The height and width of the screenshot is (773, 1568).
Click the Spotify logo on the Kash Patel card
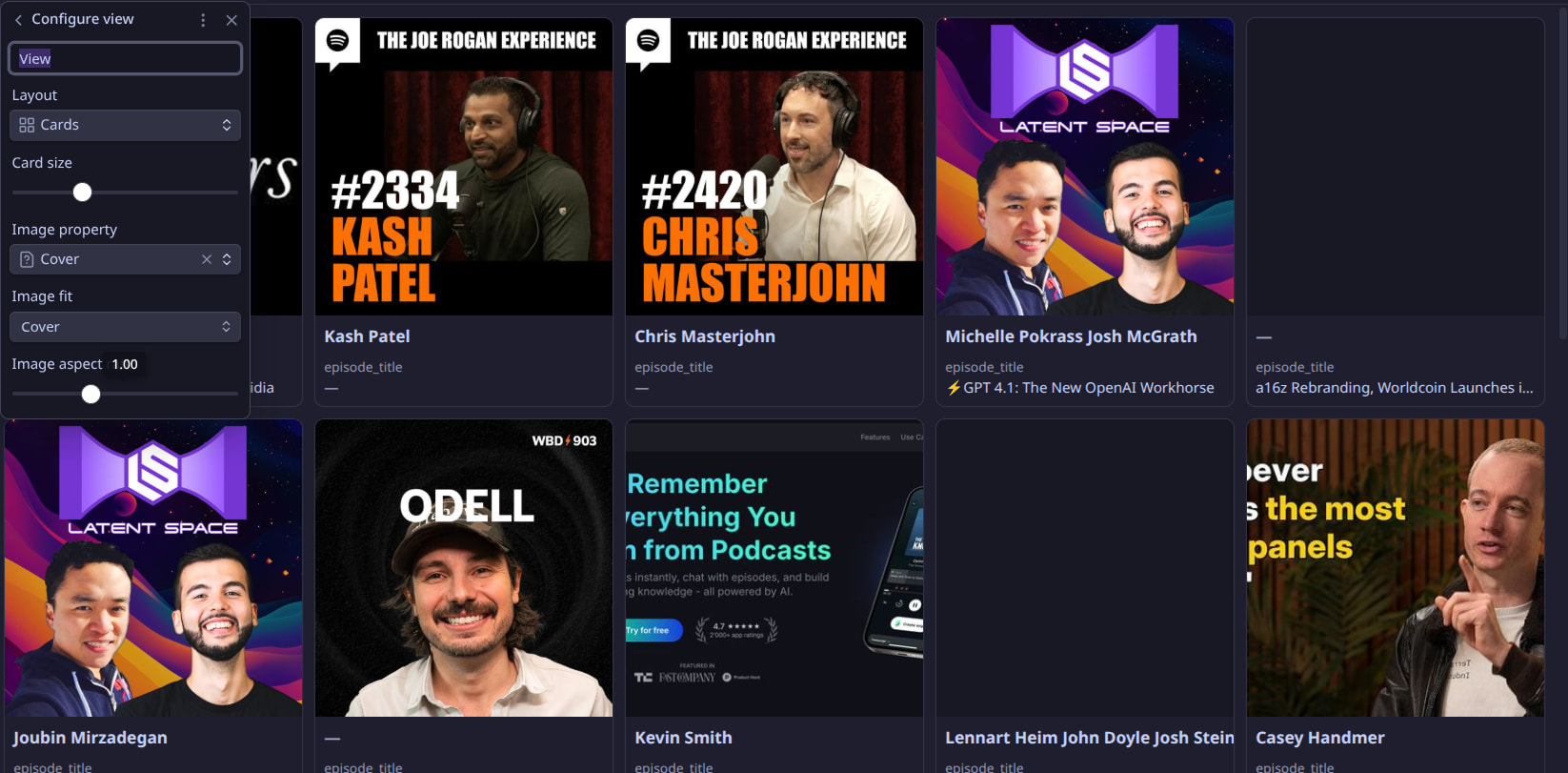tap(337, 41)
